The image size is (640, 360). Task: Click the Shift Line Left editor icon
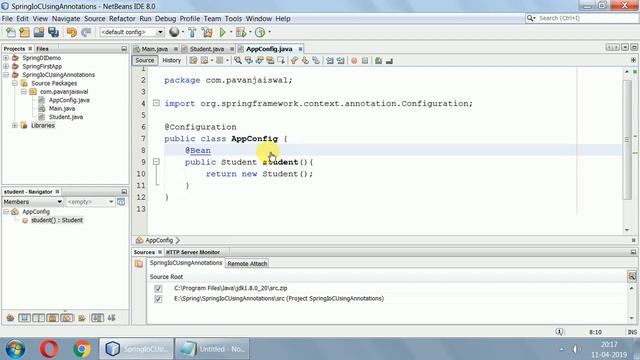coord(329,61)
